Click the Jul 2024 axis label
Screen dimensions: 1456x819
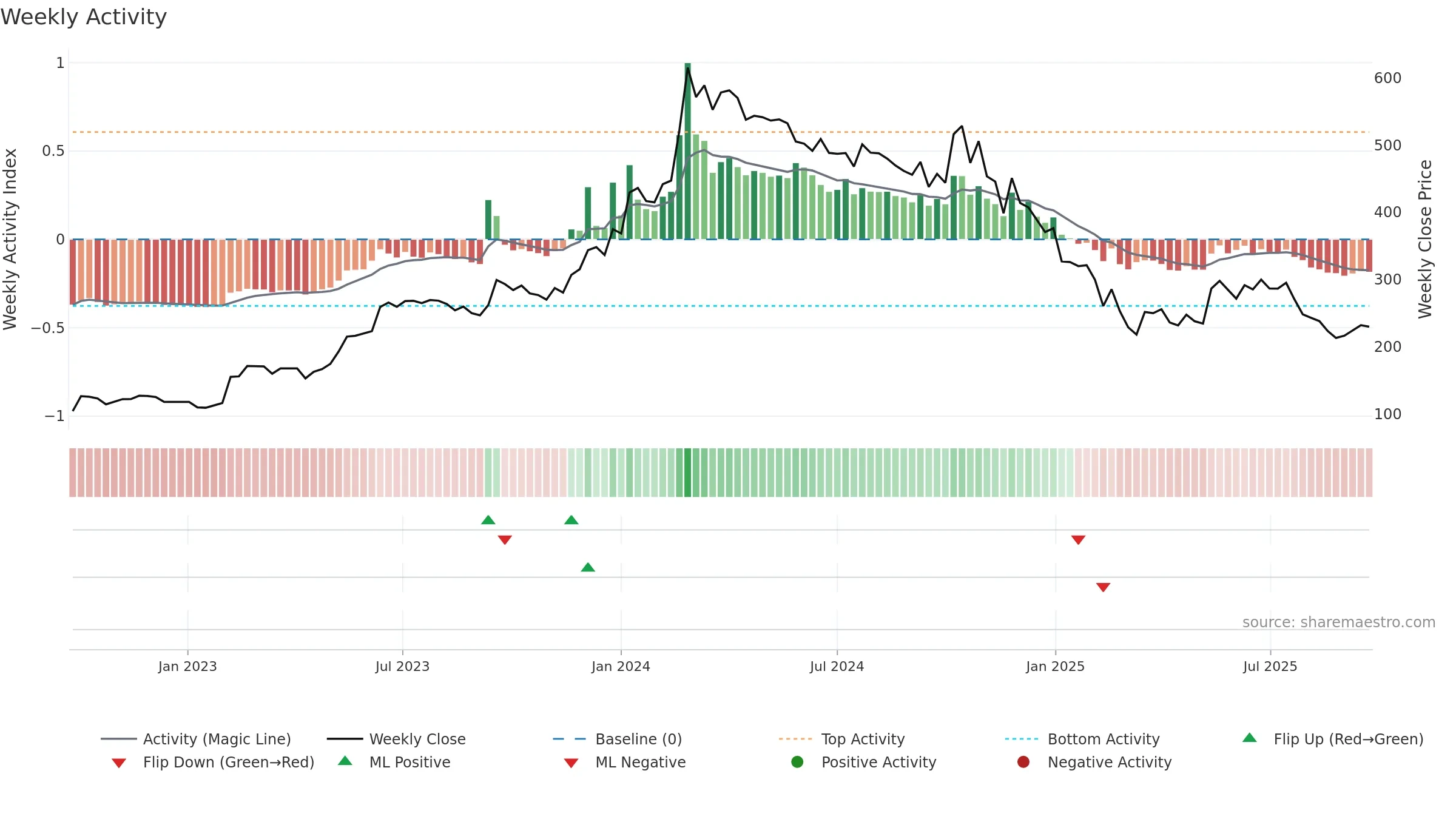pos(837,666)
